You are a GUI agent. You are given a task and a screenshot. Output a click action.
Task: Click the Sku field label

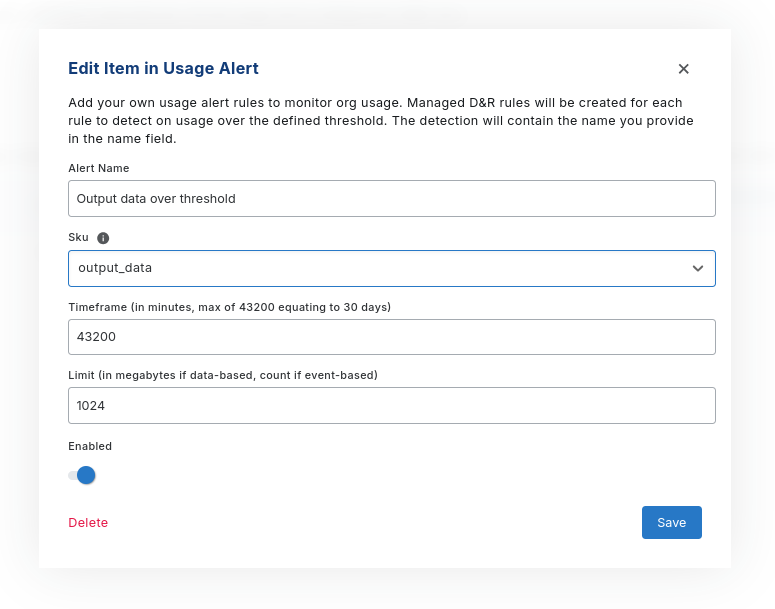(x=78, y=238)
